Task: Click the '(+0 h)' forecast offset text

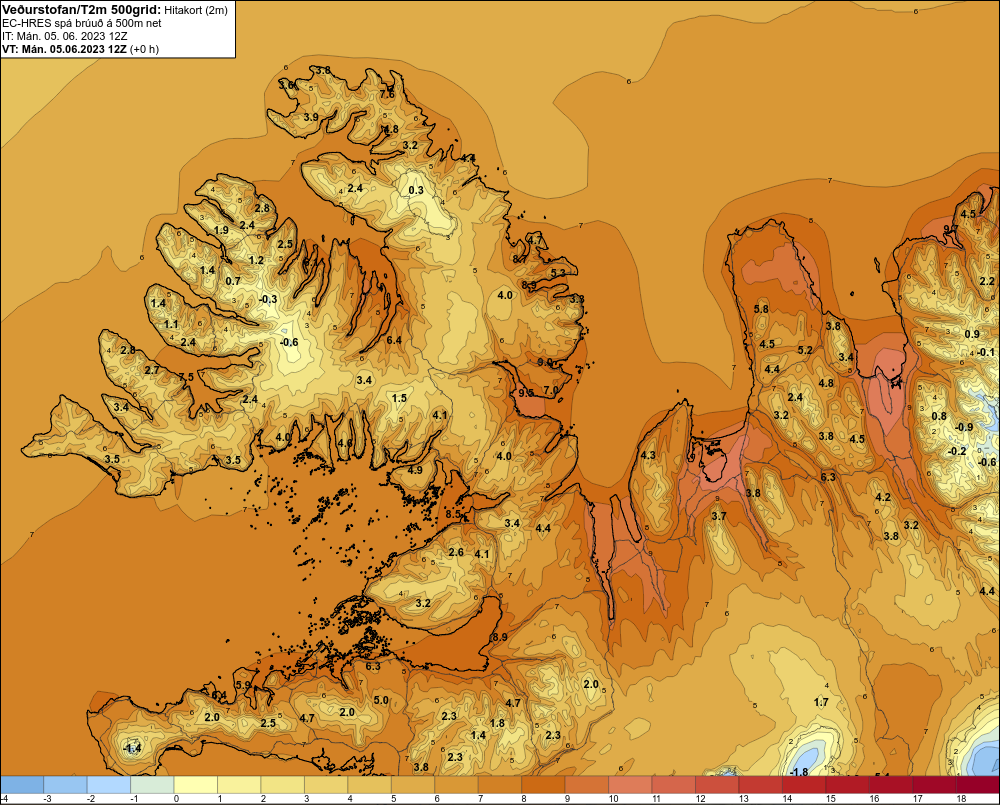Action: [x=144, y=49]
